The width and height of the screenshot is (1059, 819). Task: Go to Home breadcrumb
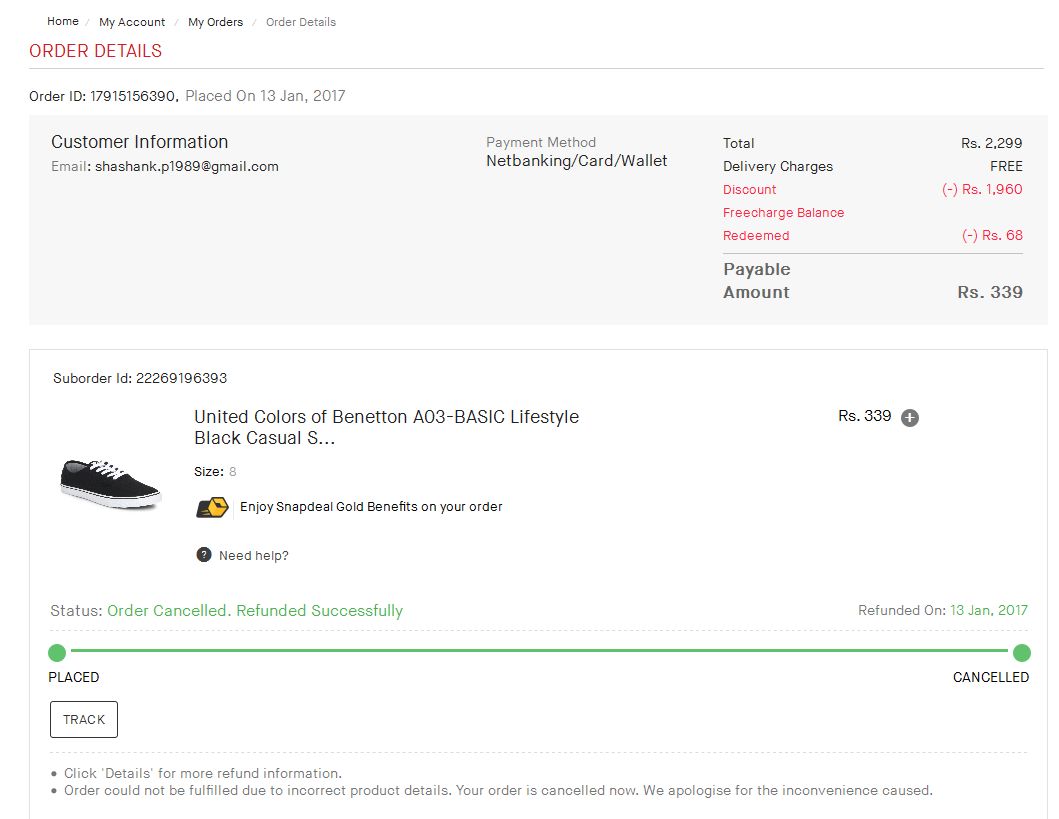click(x=63, y=21)
